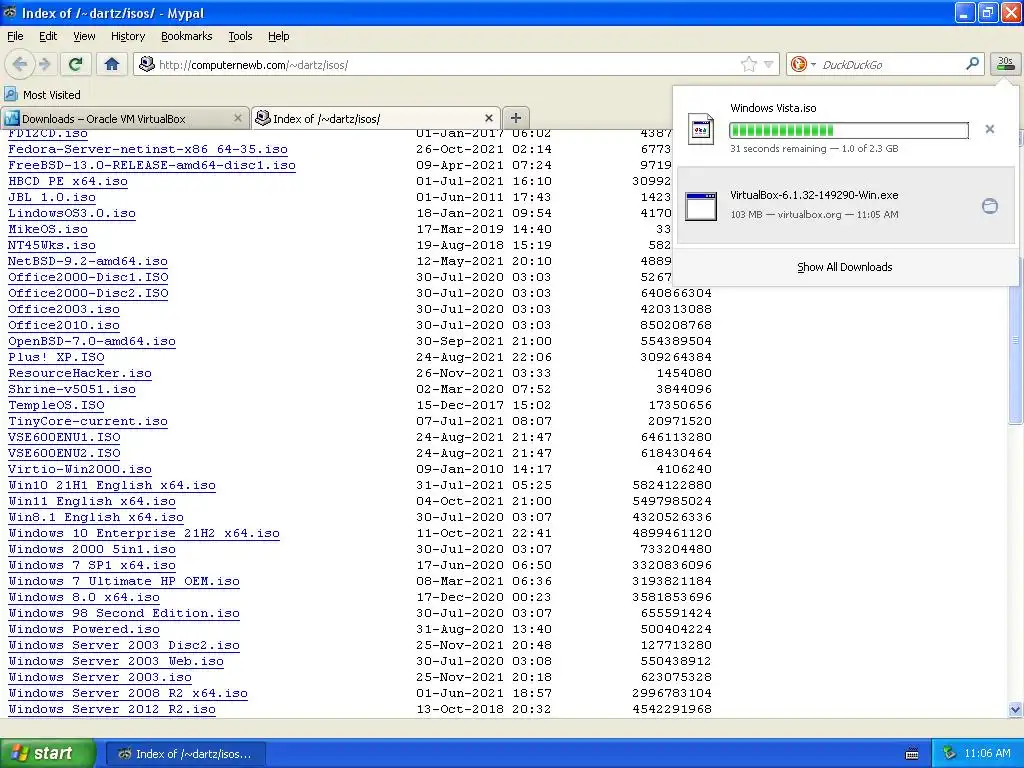
Task: Open the Virtio-Win2000.iso link
Action: [x=80, y=469]
